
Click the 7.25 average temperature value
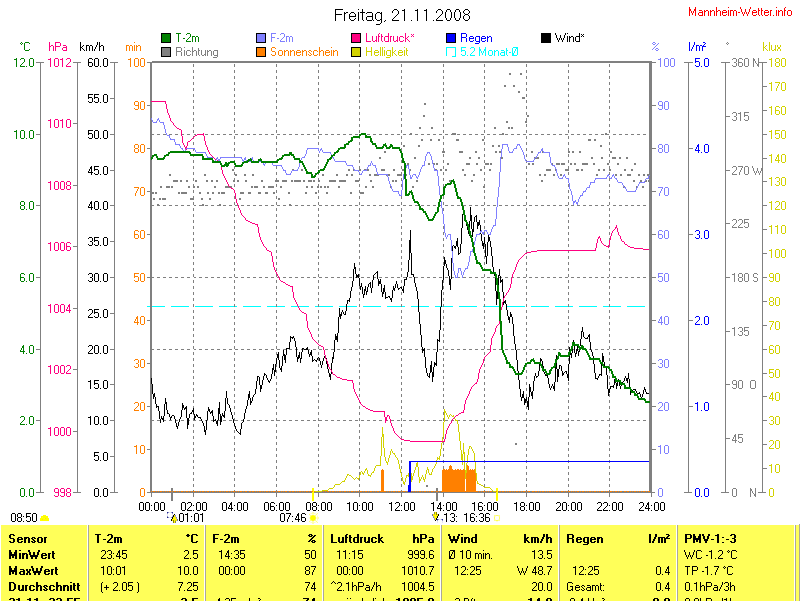coord(188,587)
